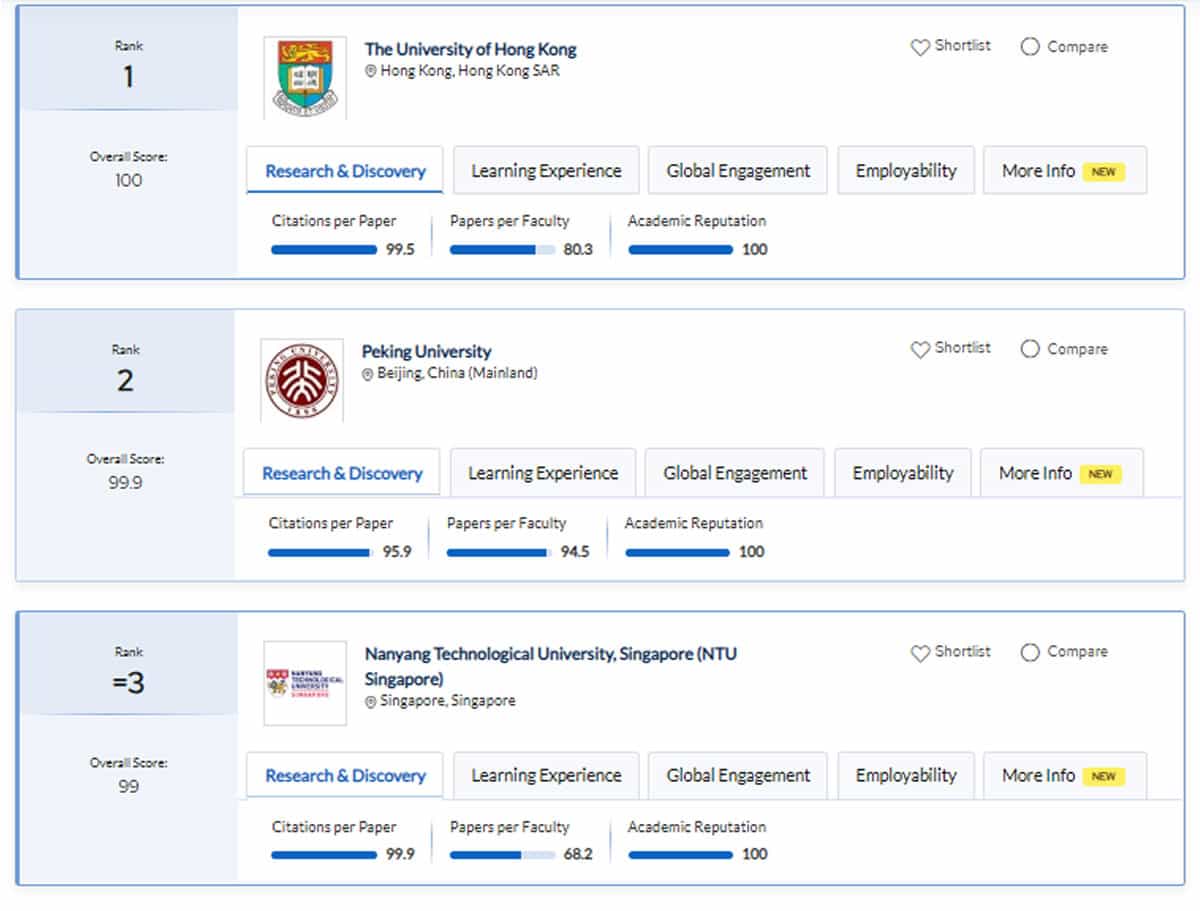Click the Shortlist heart for Peking University

coord(920,349)
